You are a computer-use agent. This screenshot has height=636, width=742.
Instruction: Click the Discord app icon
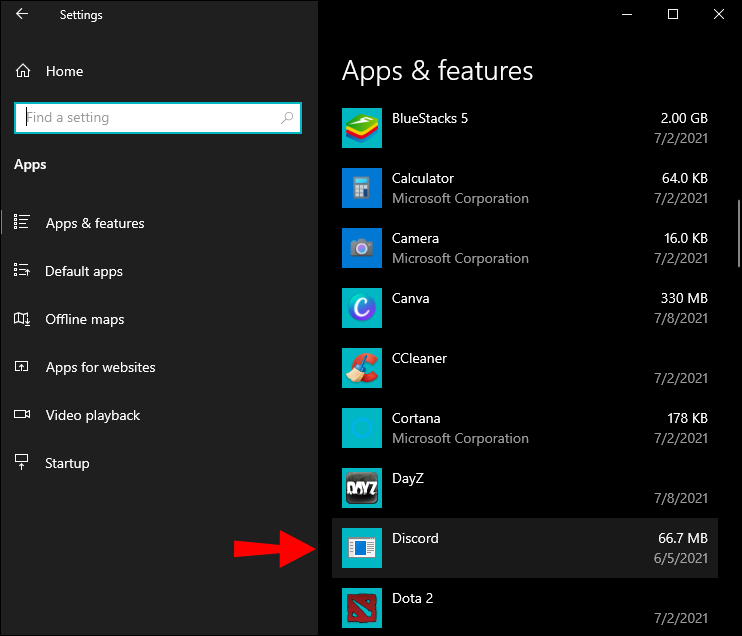362,548
